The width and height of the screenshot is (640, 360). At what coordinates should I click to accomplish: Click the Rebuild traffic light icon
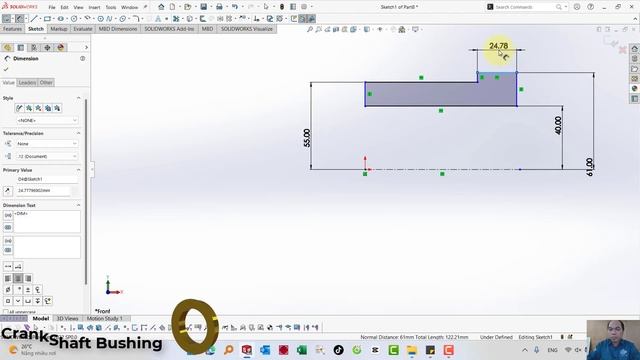click(282, 7)
